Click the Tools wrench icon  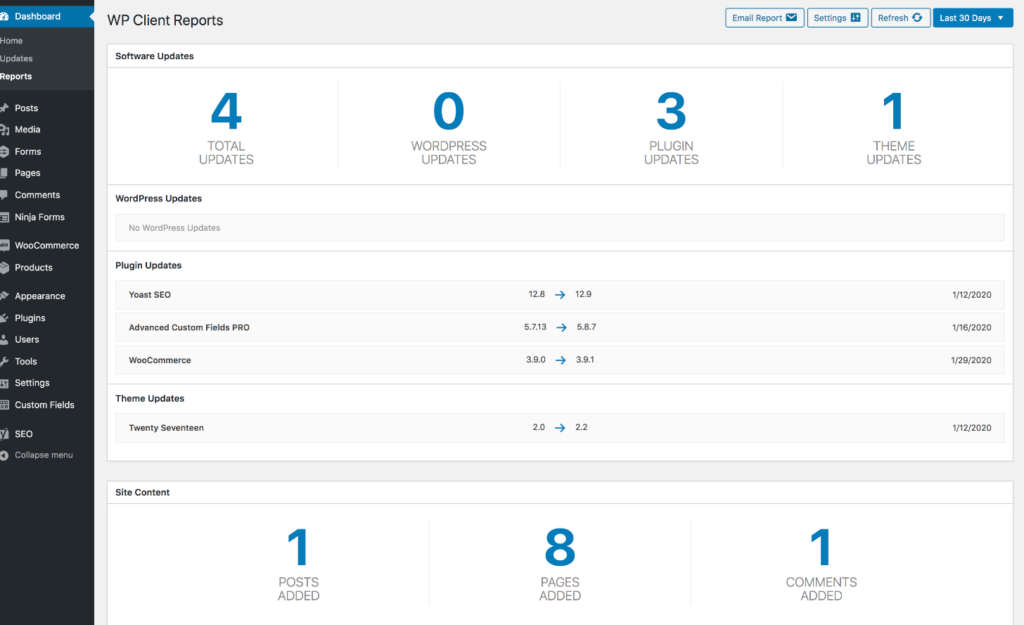pos(4,362)
